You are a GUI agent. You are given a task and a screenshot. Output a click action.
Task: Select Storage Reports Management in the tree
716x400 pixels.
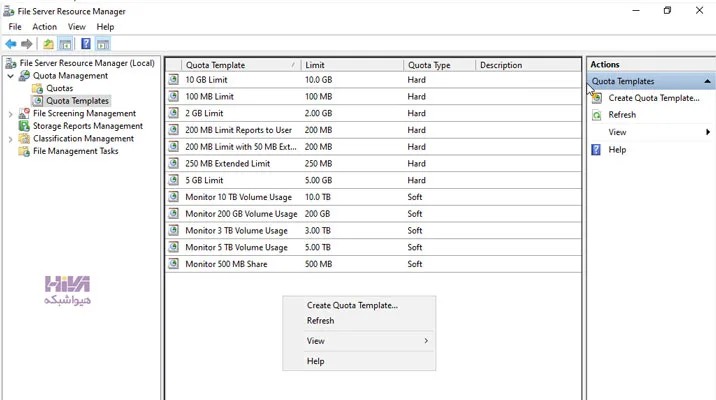pos(88,126)
